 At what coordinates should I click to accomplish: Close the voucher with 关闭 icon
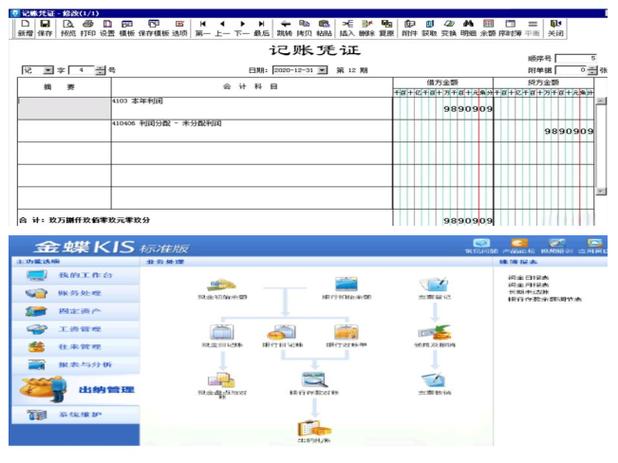[x=556, y=28]
